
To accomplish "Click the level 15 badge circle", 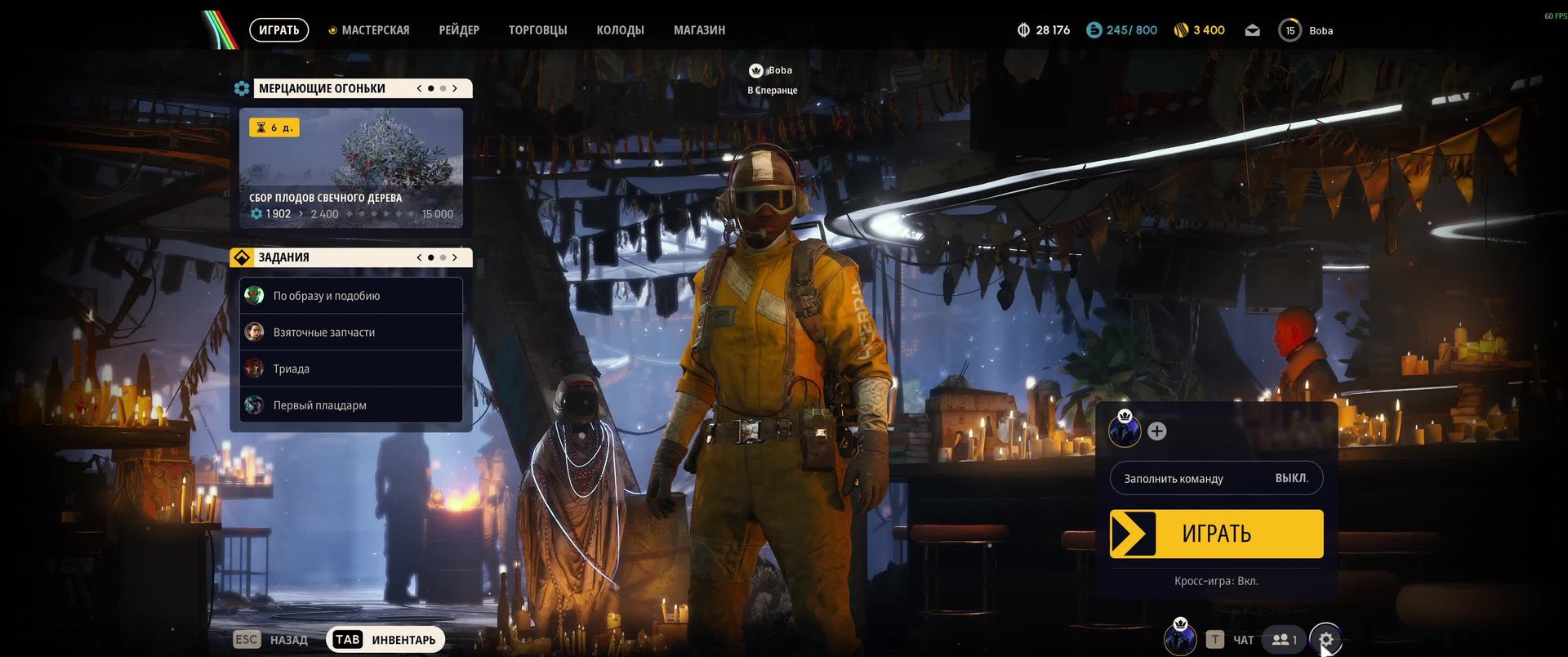I will coord(1290,30).
